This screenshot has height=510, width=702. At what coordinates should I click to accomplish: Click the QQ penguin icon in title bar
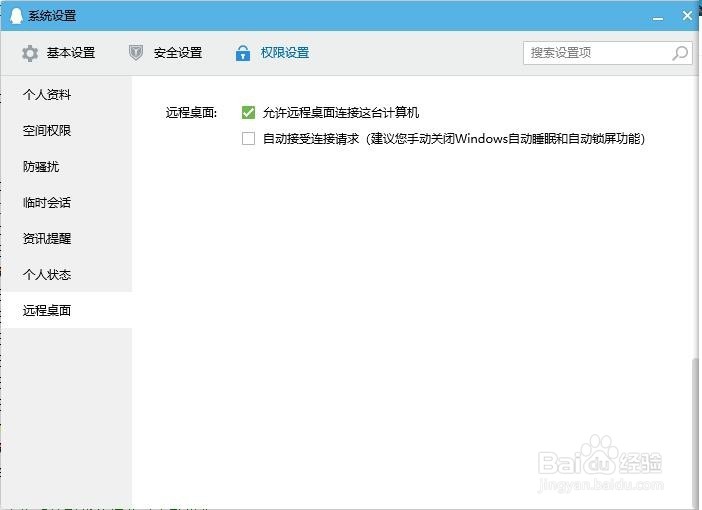point(16,16)
